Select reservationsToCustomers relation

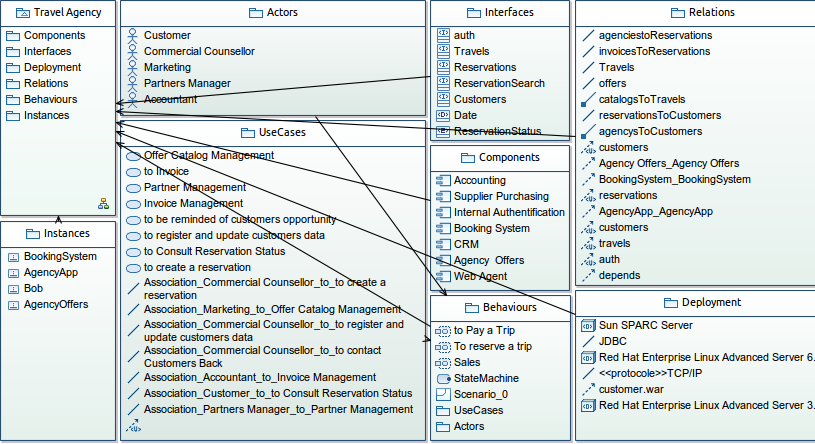[x=652, y=115]
